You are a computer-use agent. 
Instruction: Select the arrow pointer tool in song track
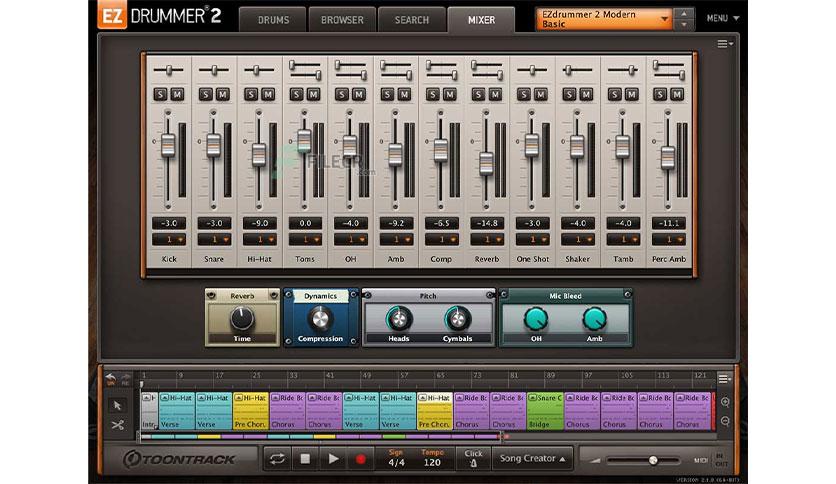[x=117, y=405]
